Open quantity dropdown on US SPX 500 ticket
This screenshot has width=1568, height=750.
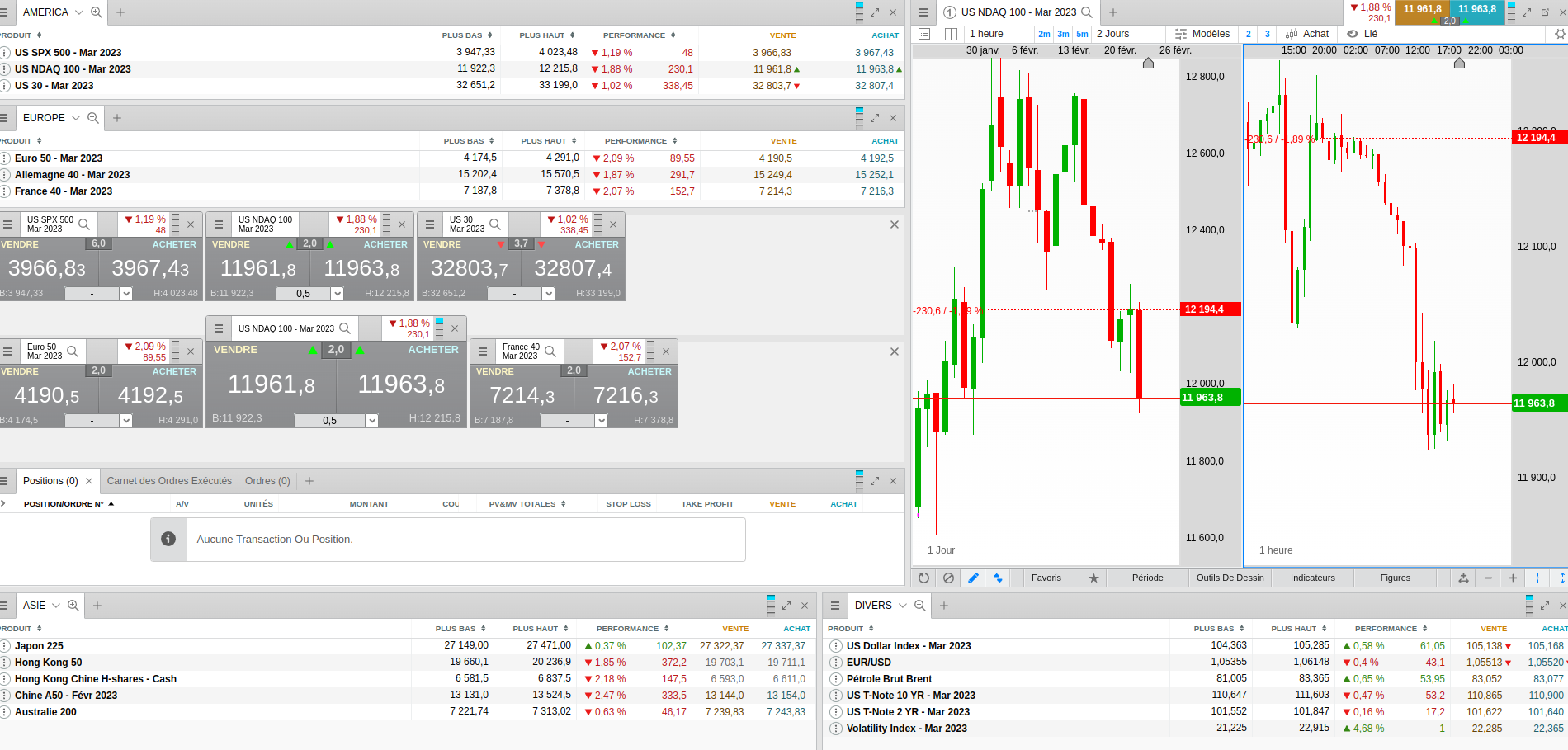126,294
